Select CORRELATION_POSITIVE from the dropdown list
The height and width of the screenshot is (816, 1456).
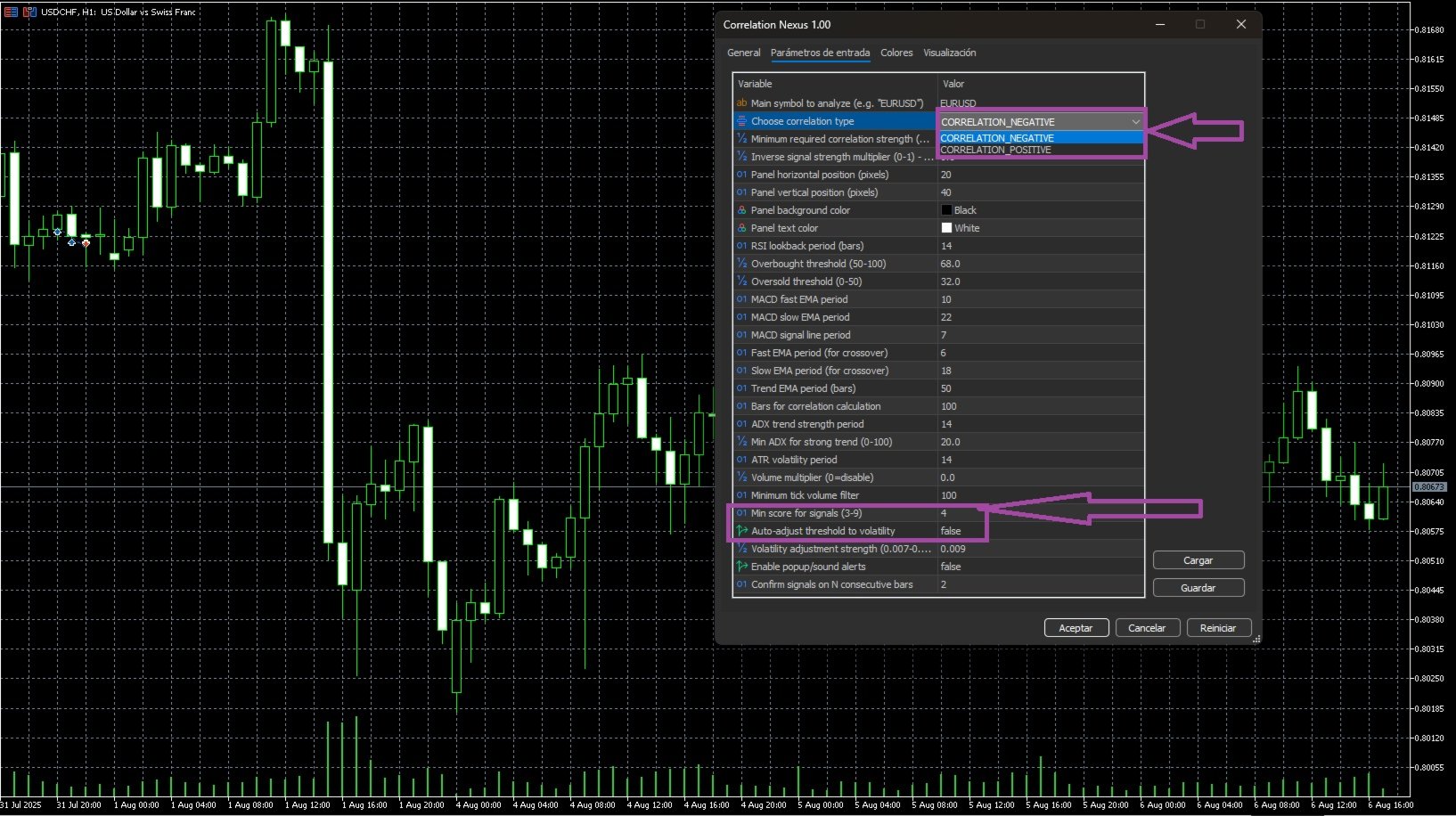(996, 150)
